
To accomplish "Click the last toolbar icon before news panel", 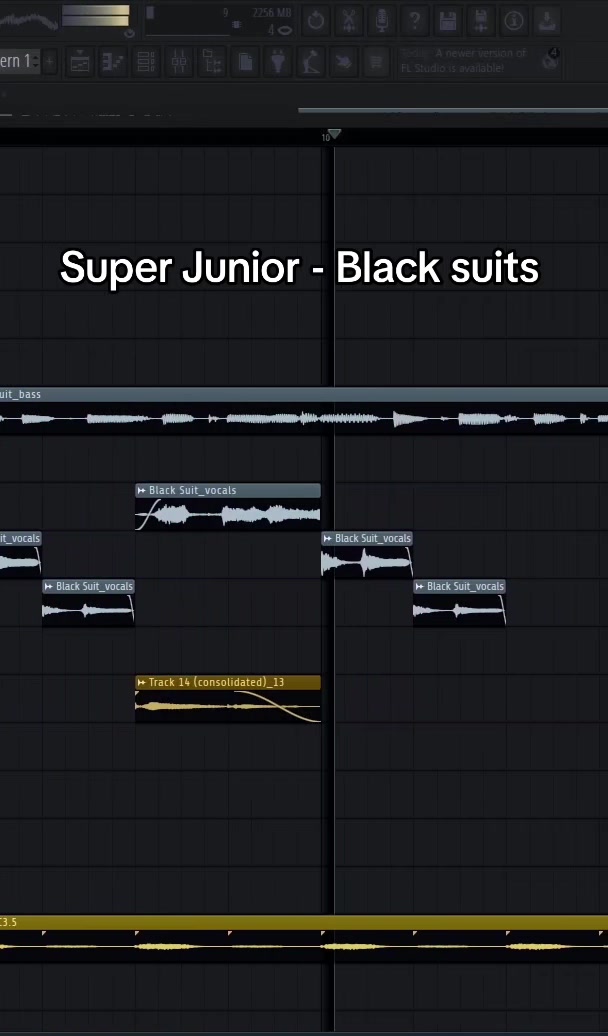I will pyautogui.click(x=377, y=62).
